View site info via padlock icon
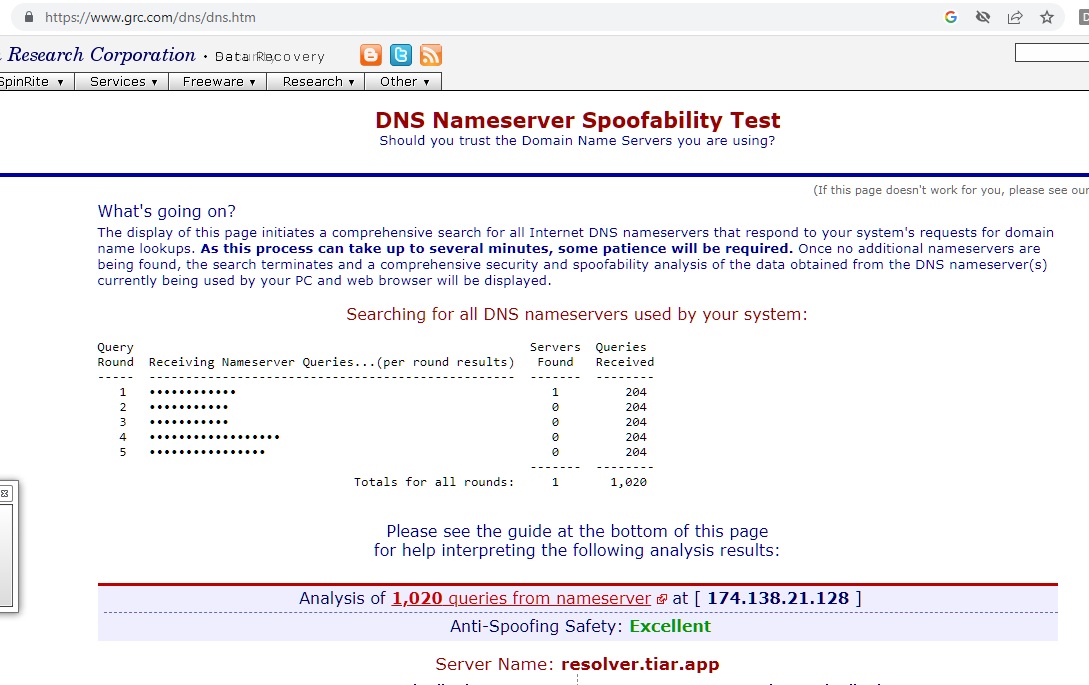 coord(28,17)
